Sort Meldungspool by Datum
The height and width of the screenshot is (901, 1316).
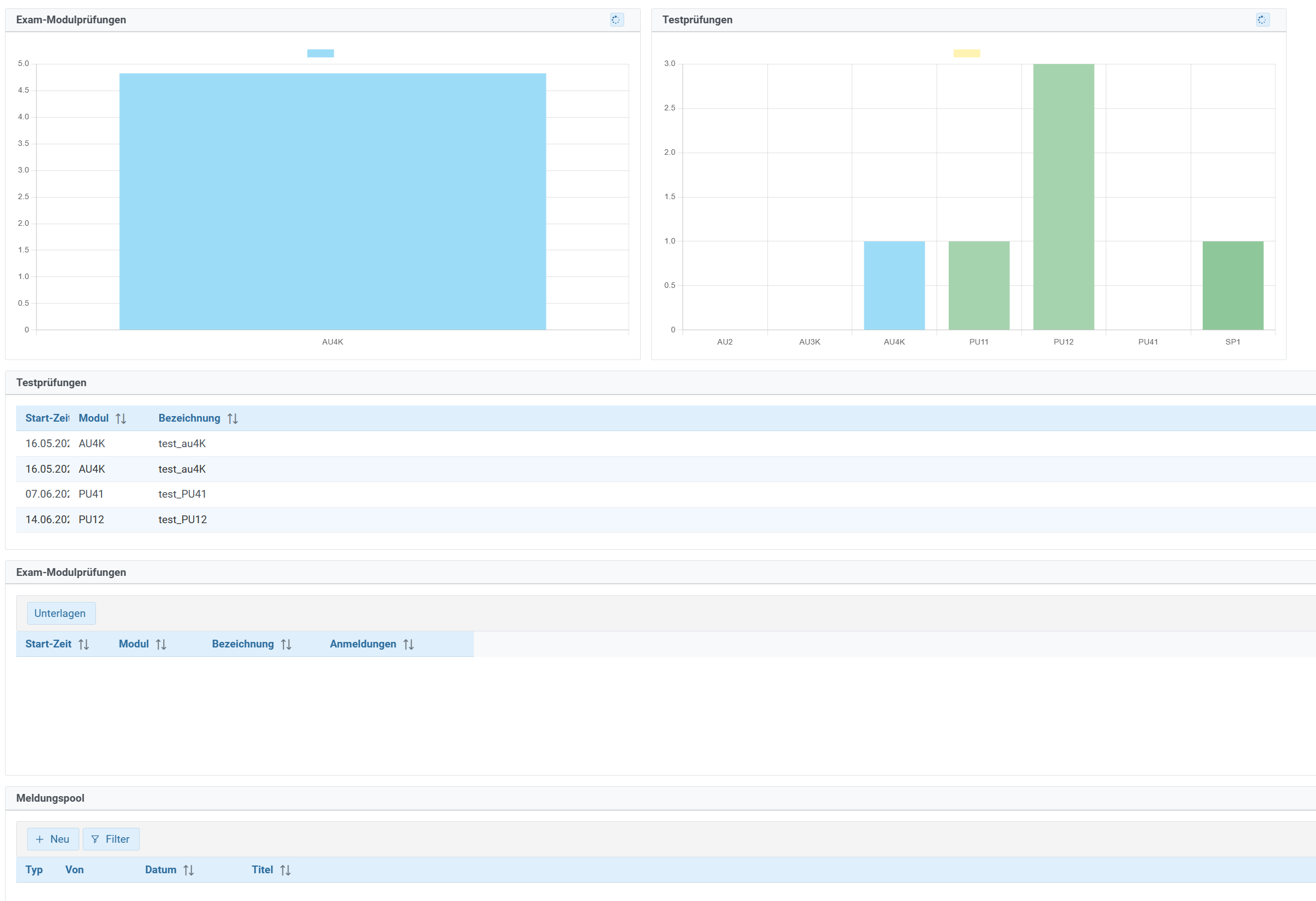(189, 870)
